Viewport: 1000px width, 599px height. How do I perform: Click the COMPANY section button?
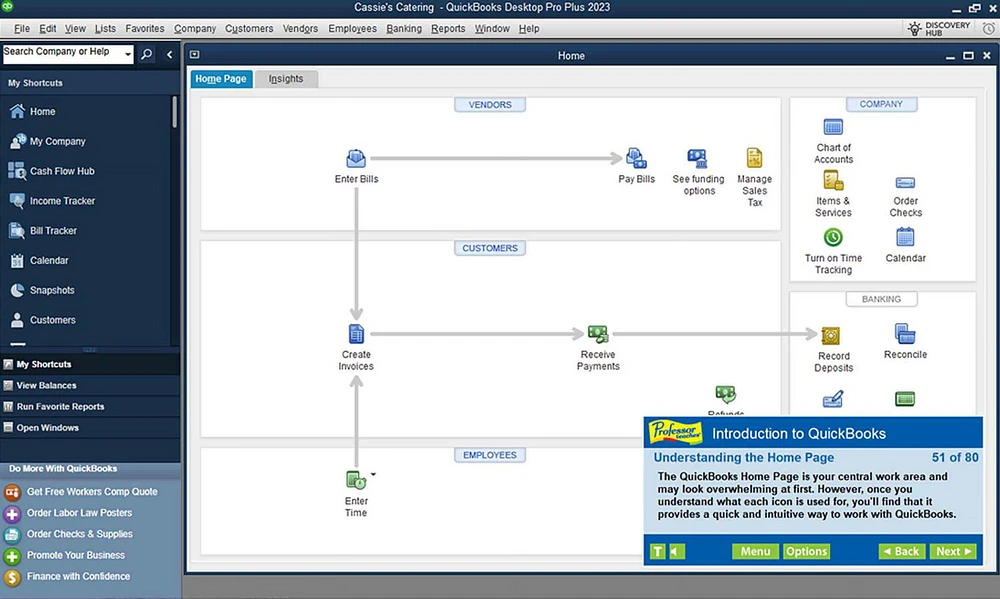click(881, 104)
